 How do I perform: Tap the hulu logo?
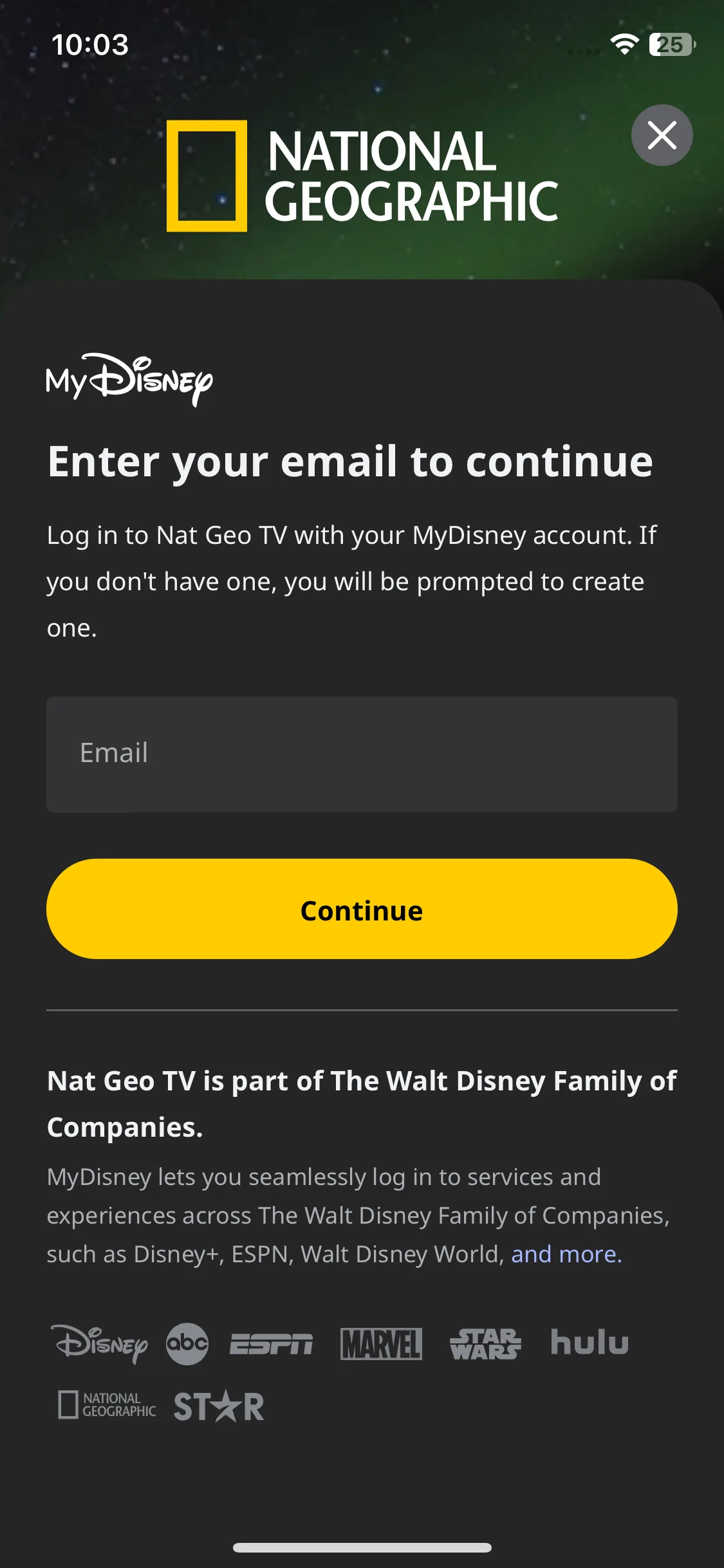pyautogui.click(x=589, y=1343)
